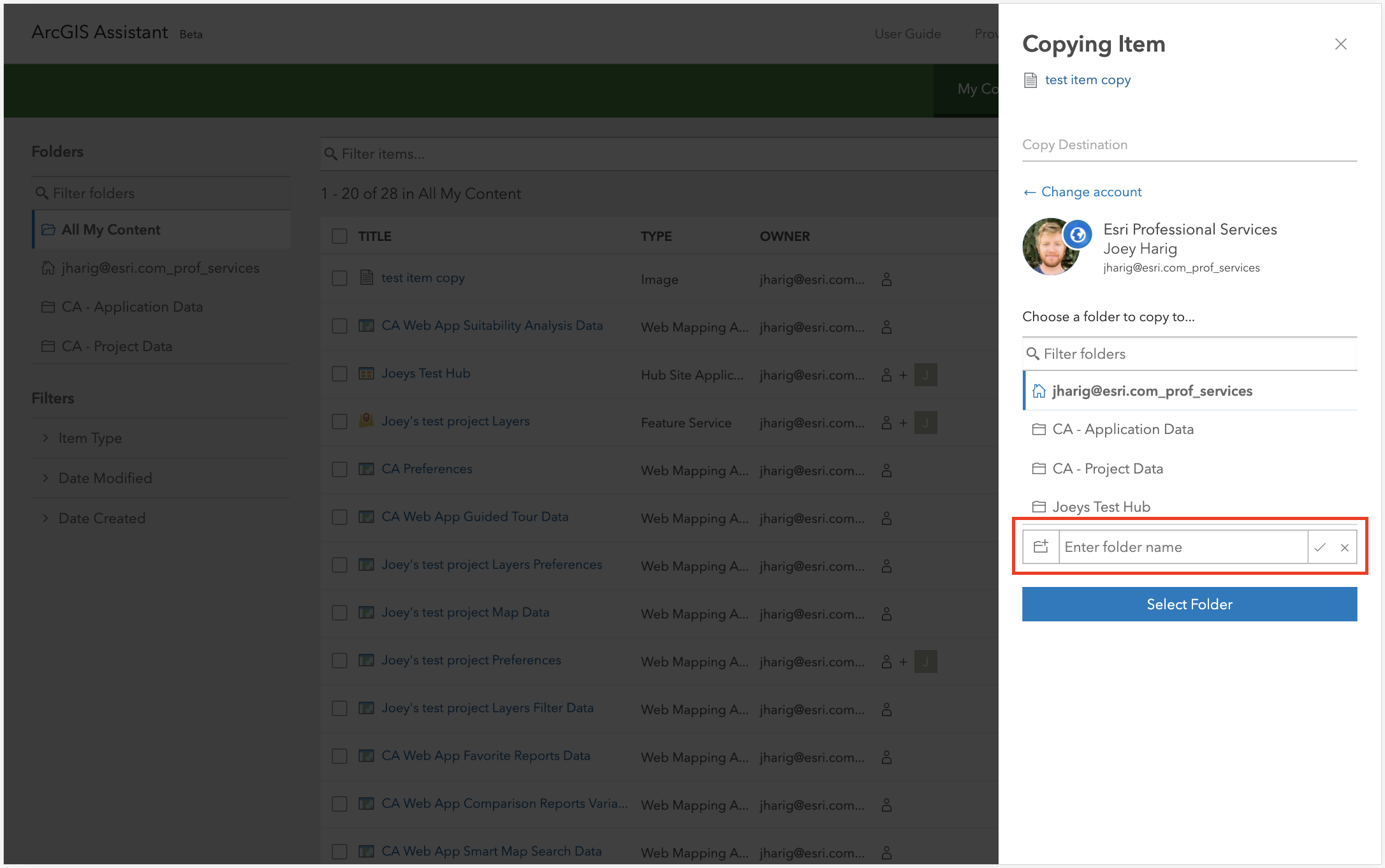Click the Filter items search field

click(x=659, y=154)
